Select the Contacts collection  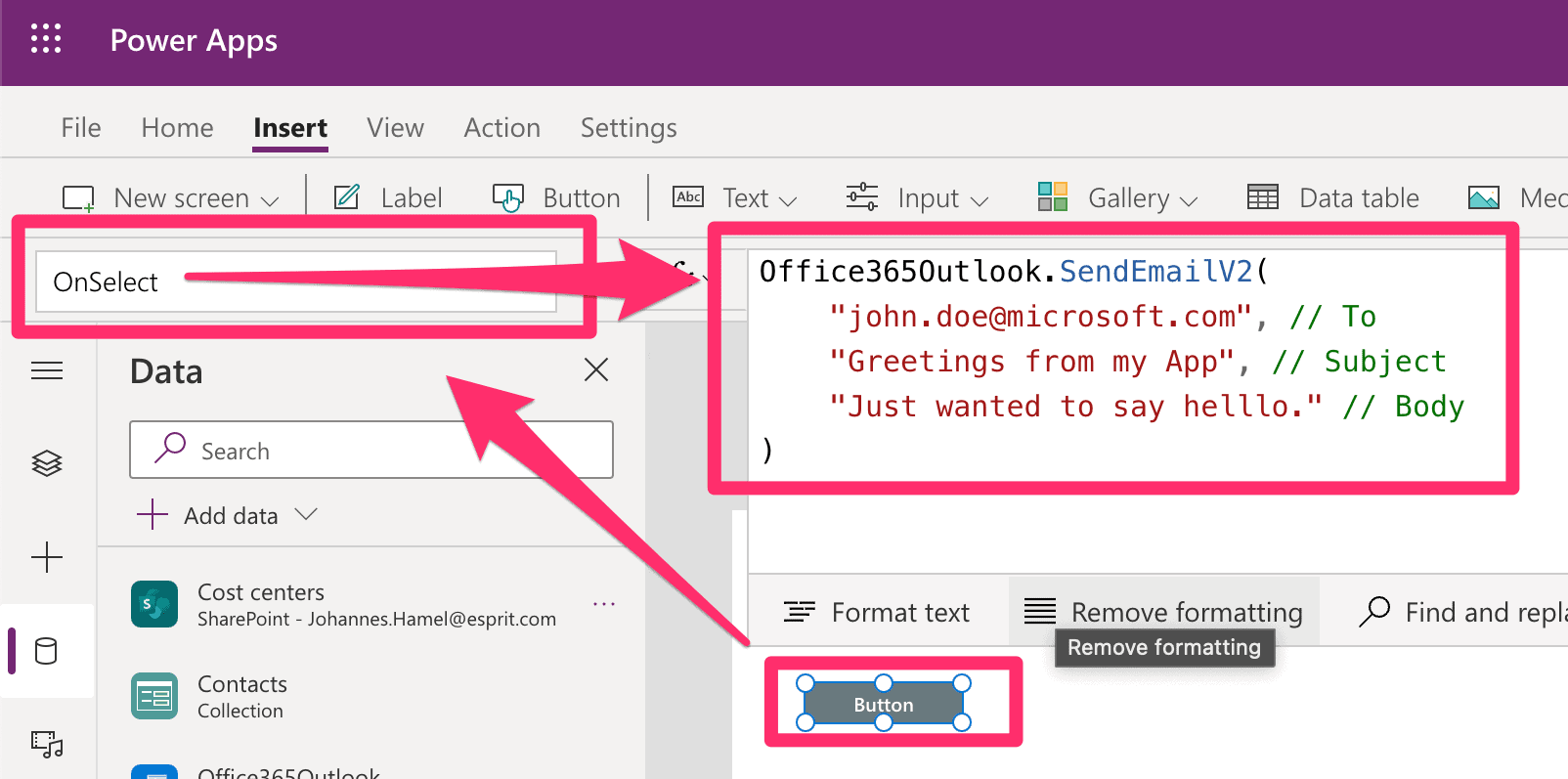[x=371, y=696]
